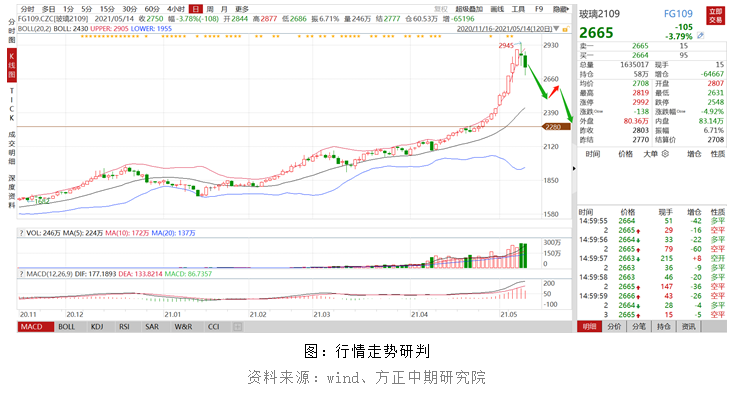Click the orange 2280 price line marker
The height and width of the screenshot is (397, 737).
coord(554,127)
